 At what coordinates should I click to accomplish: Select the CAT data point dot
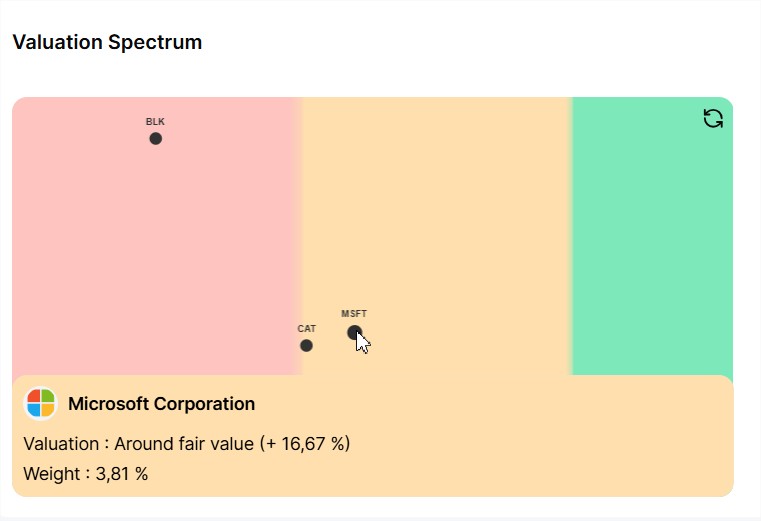pyautogui.click(x=306, y=346)
